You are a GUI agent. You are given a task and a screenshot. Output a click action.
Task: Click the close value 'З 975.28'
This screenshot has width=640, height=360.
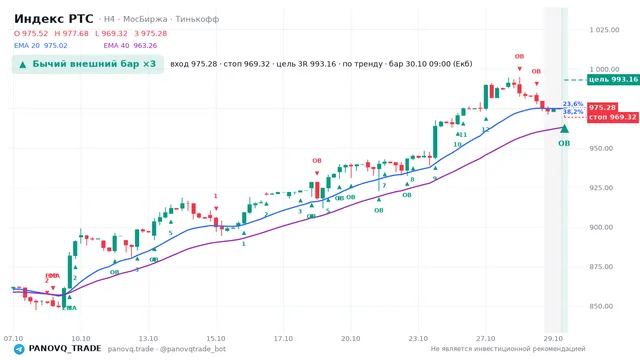(151, 33)
